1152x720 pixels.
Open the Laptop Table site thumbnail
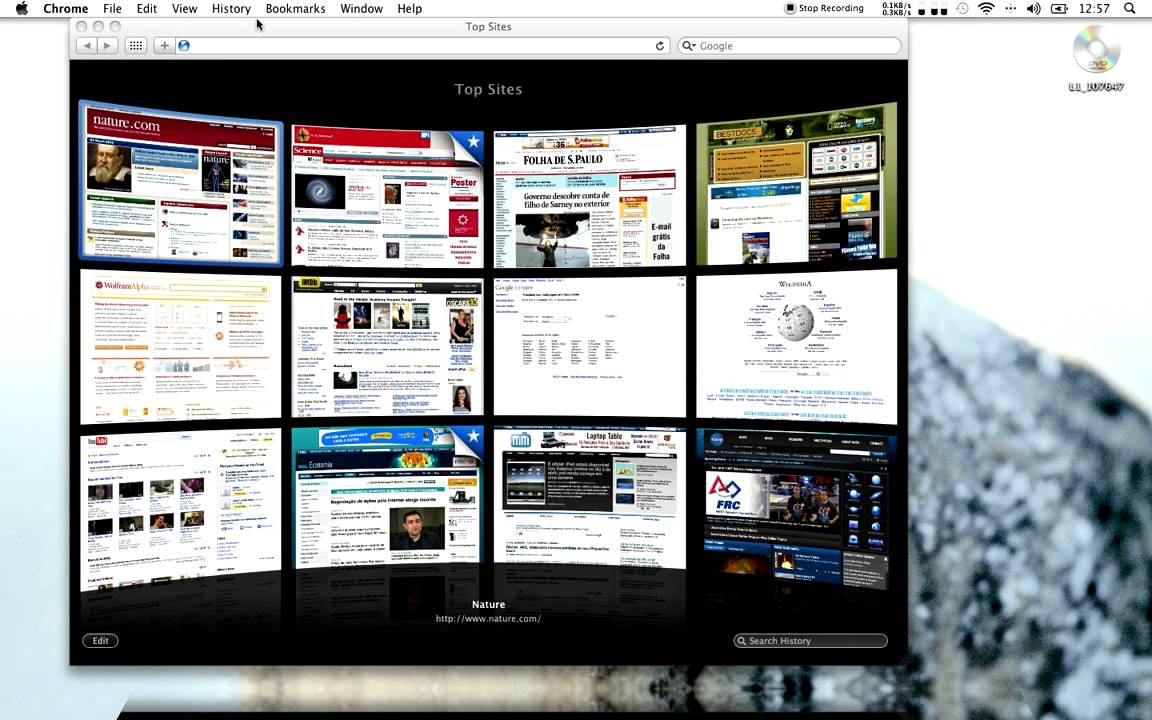click(x=590, y=497)
